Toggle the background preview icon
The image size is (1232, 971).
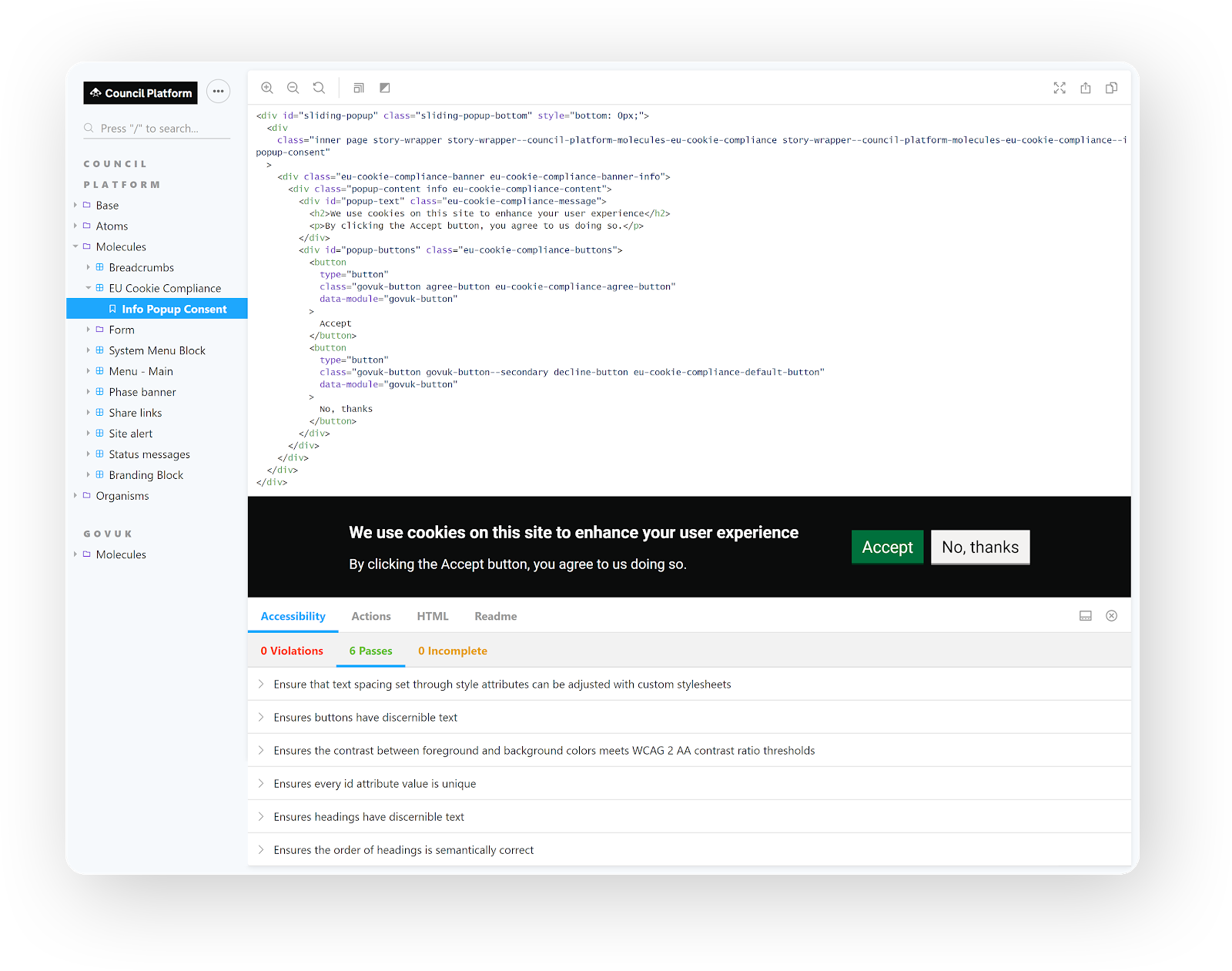(x=385, y=88)
